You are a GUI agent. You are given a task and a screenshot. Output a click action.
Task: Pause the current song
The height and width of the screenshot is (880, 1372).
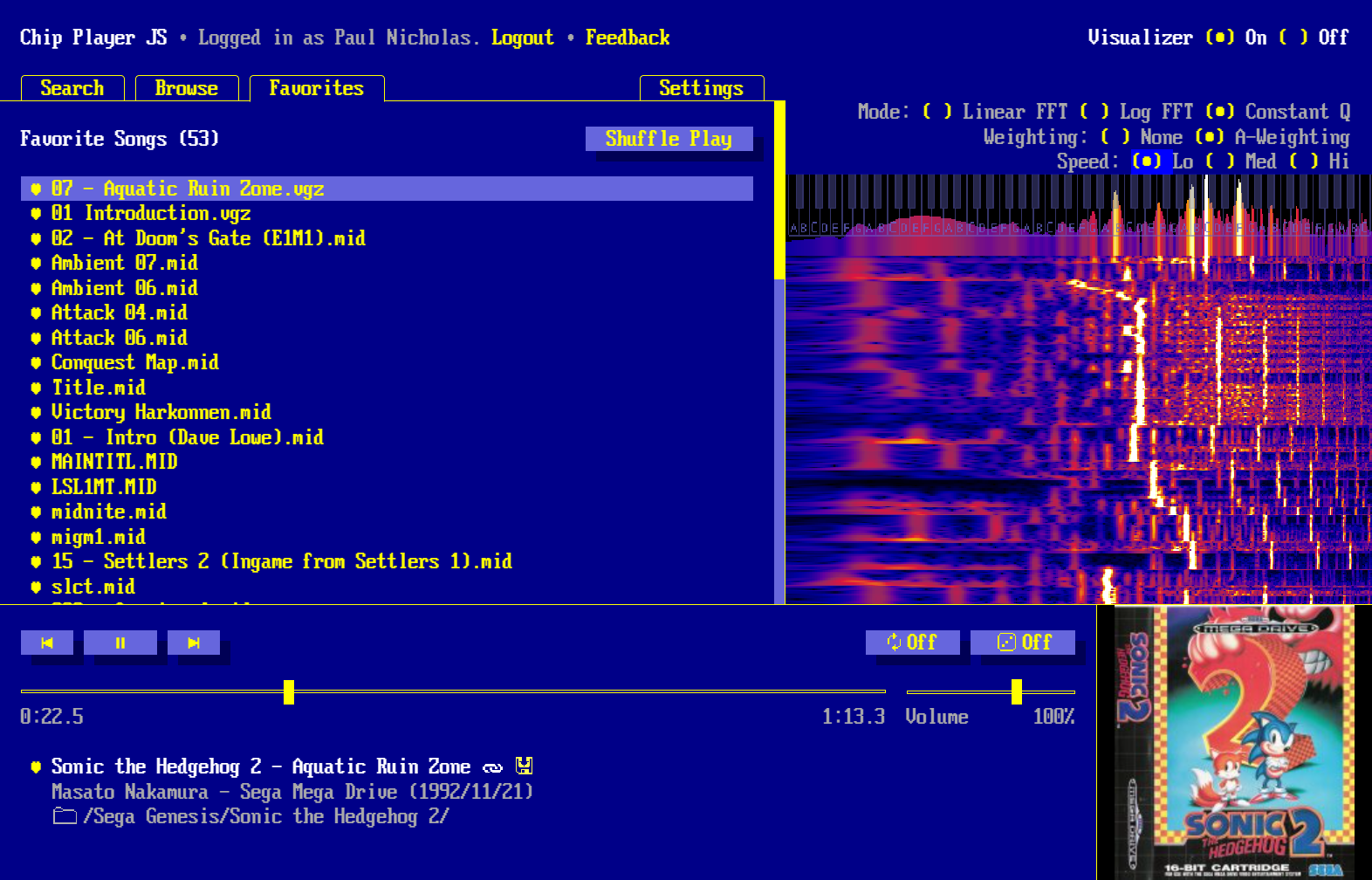120,643
